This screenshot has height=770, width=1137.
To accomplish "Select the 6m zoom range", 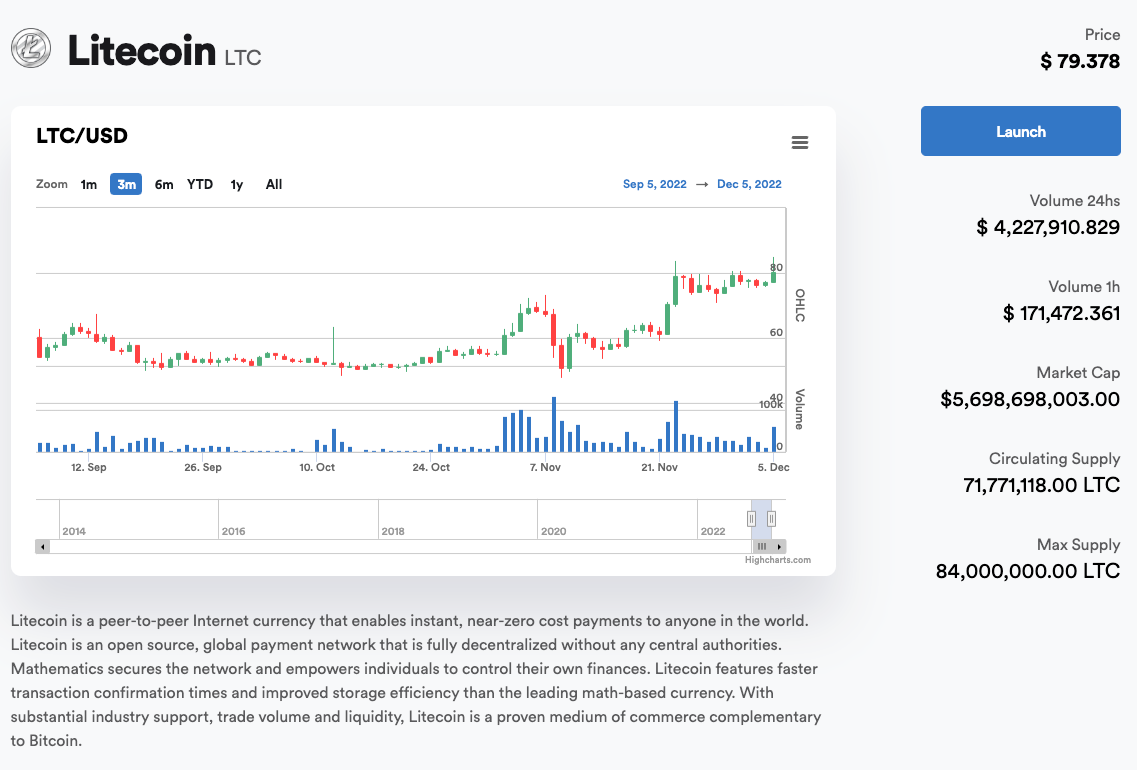I will tap(164, 184).
